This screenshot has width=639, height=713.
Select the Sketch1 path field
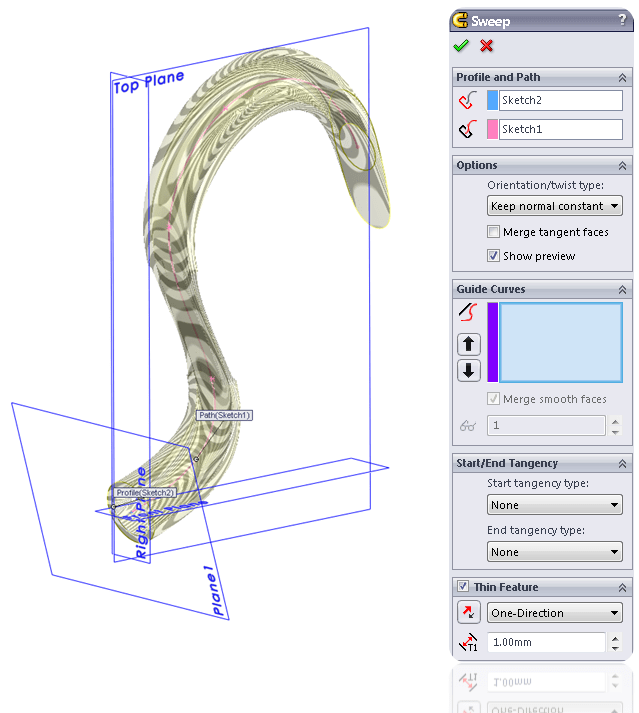click(560, 129)
